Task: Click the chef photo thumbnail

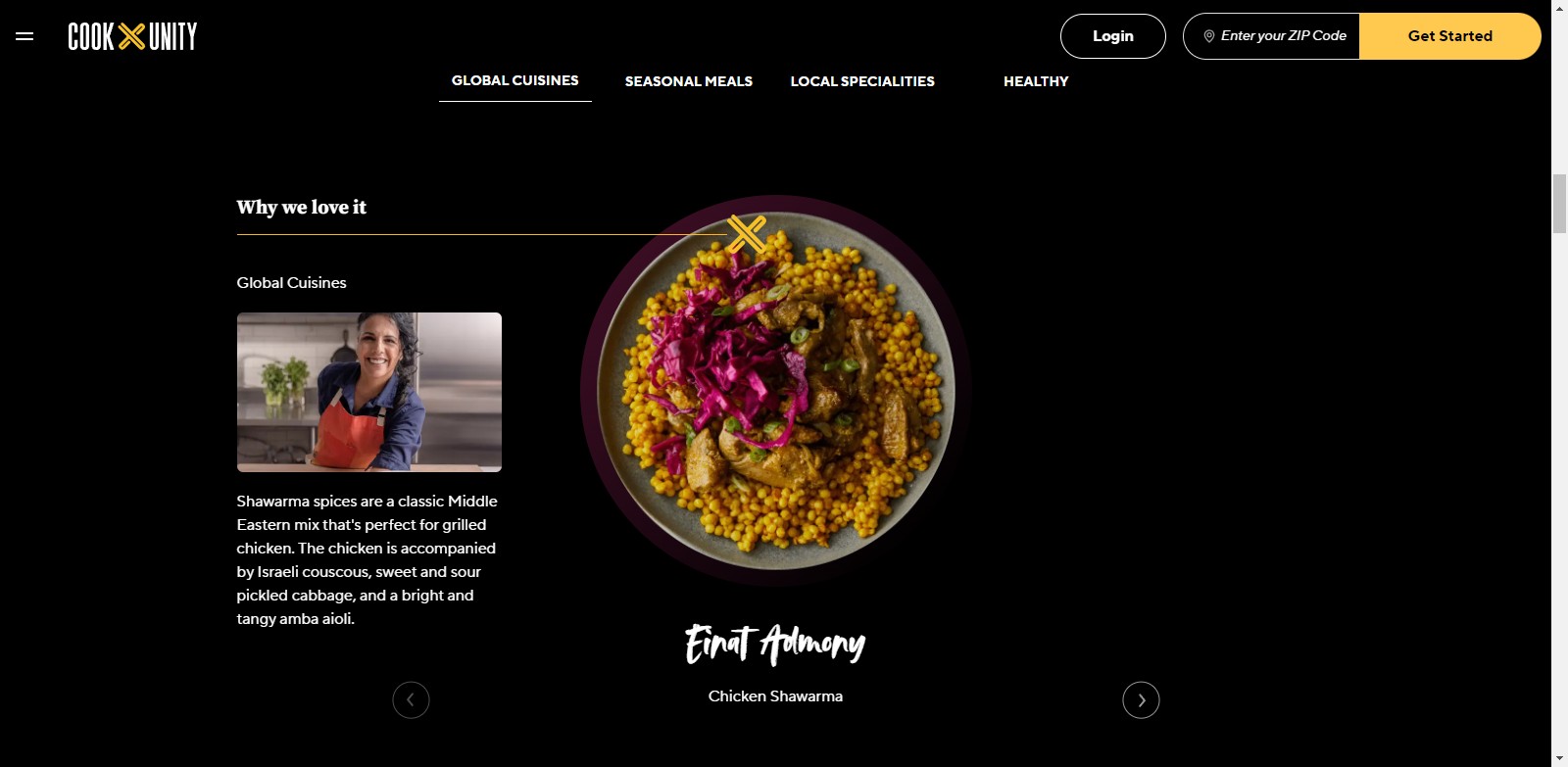Action: [x=369, y=392]
